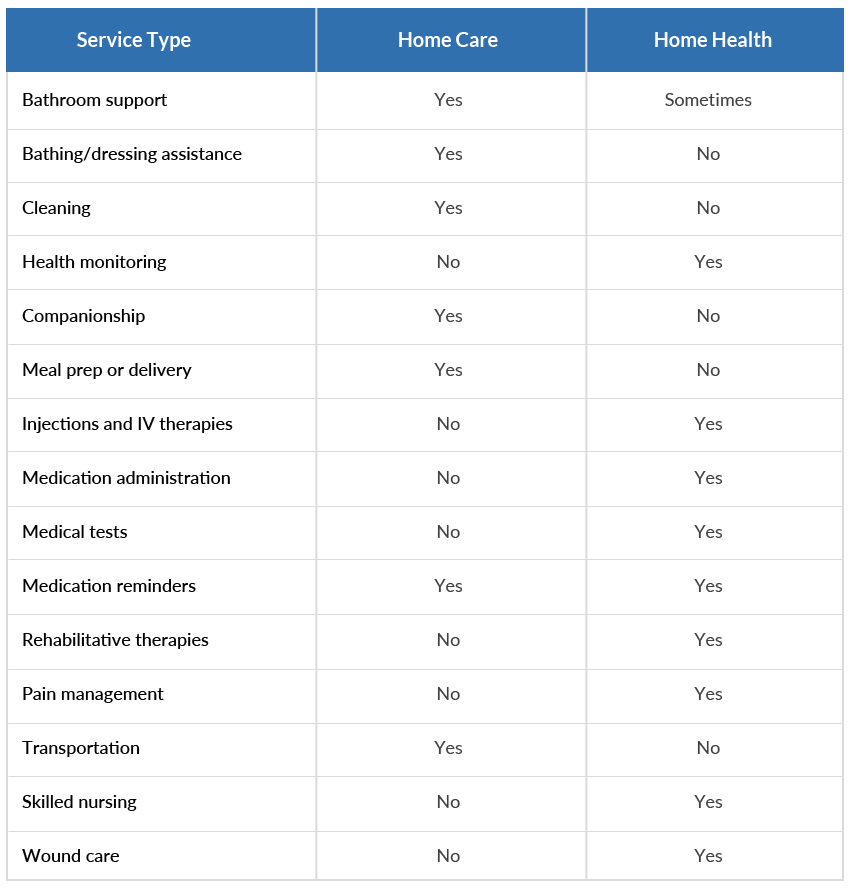Click the Cleaning service label

pos(56,208)
